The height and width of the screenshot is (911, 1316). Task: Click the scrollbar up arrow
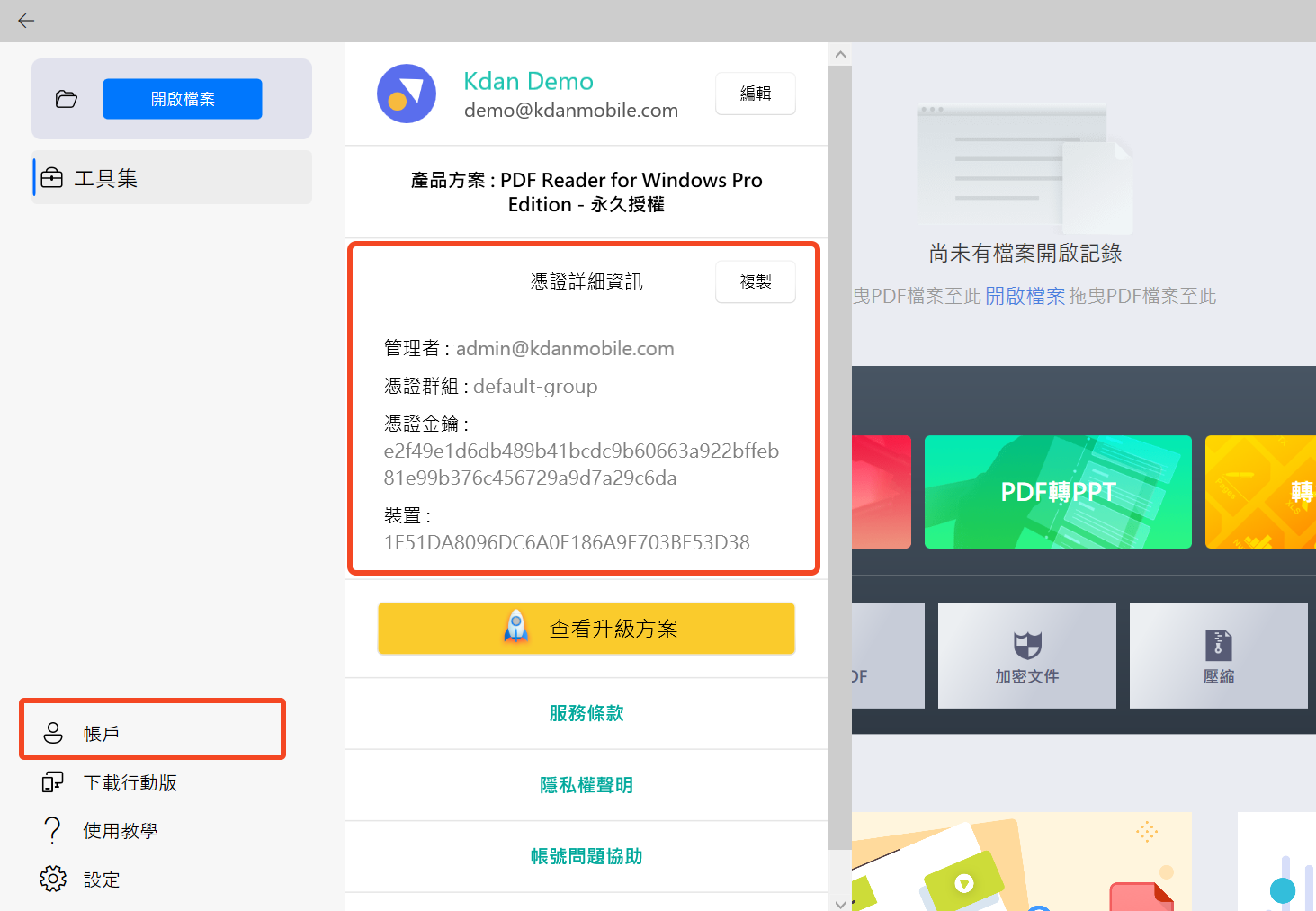[x=840, y=54]
